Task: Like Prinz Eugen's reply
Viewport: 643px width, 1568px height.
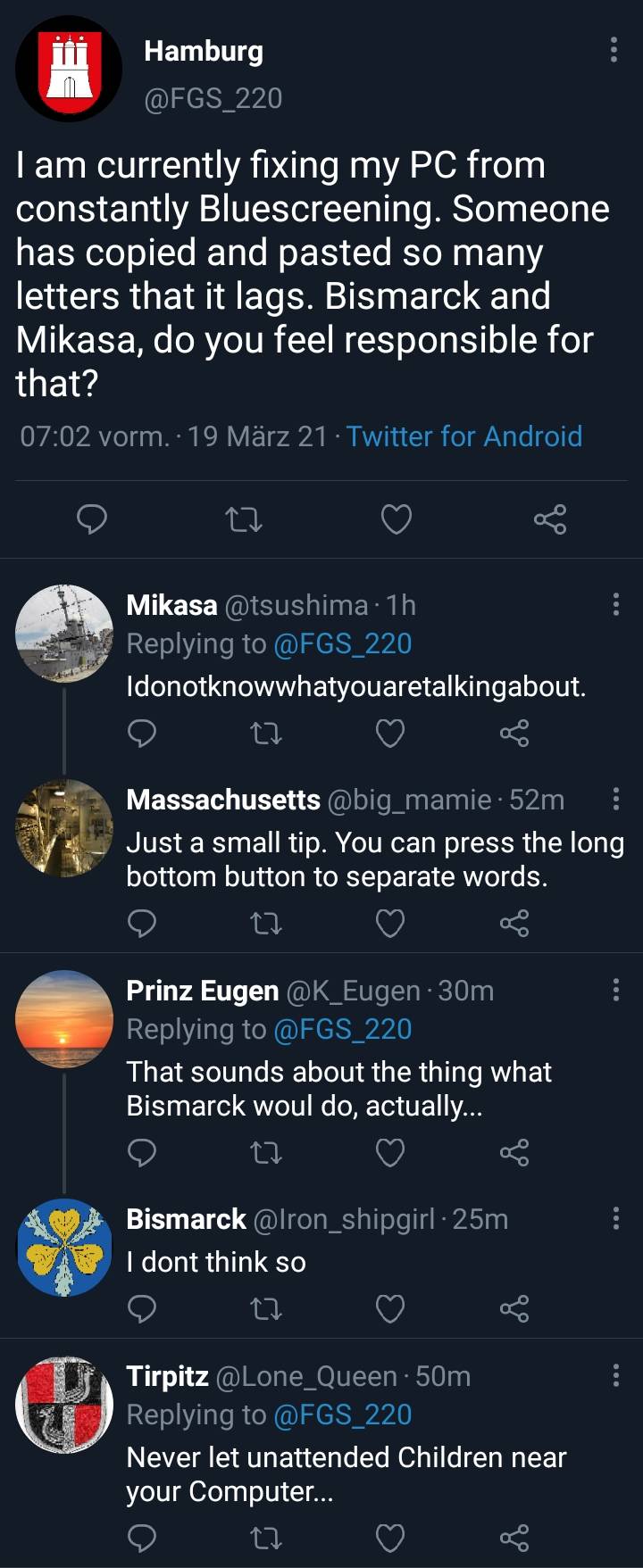Action: [x=389, y=1152]
